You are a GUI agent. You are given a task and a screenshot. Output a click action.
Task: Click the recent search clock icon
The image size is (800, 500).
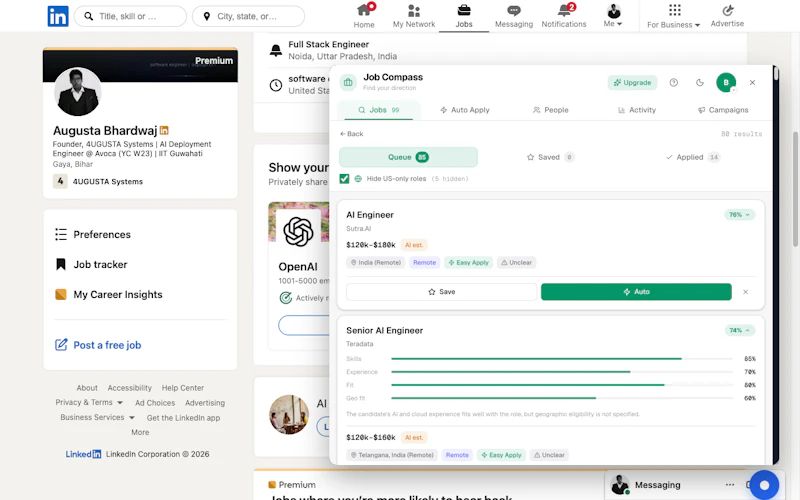tap(276, 85)
